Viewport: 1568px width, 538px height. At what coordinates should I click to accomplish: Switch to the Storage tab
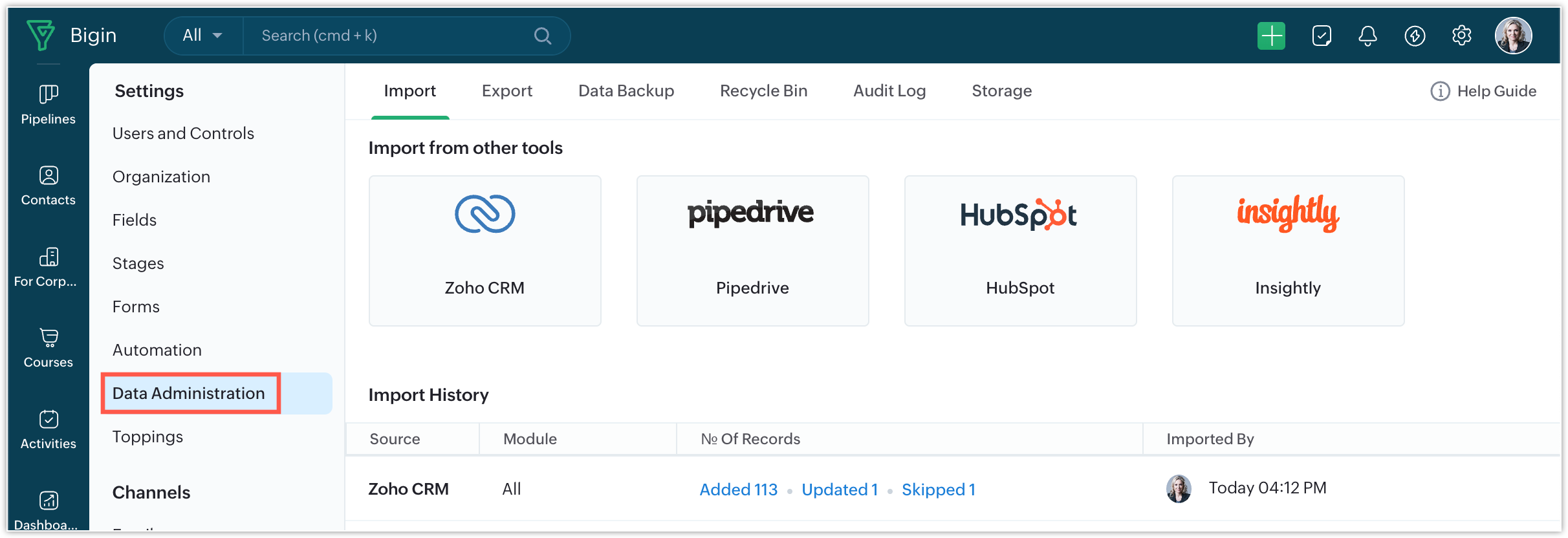[1002, 91]
